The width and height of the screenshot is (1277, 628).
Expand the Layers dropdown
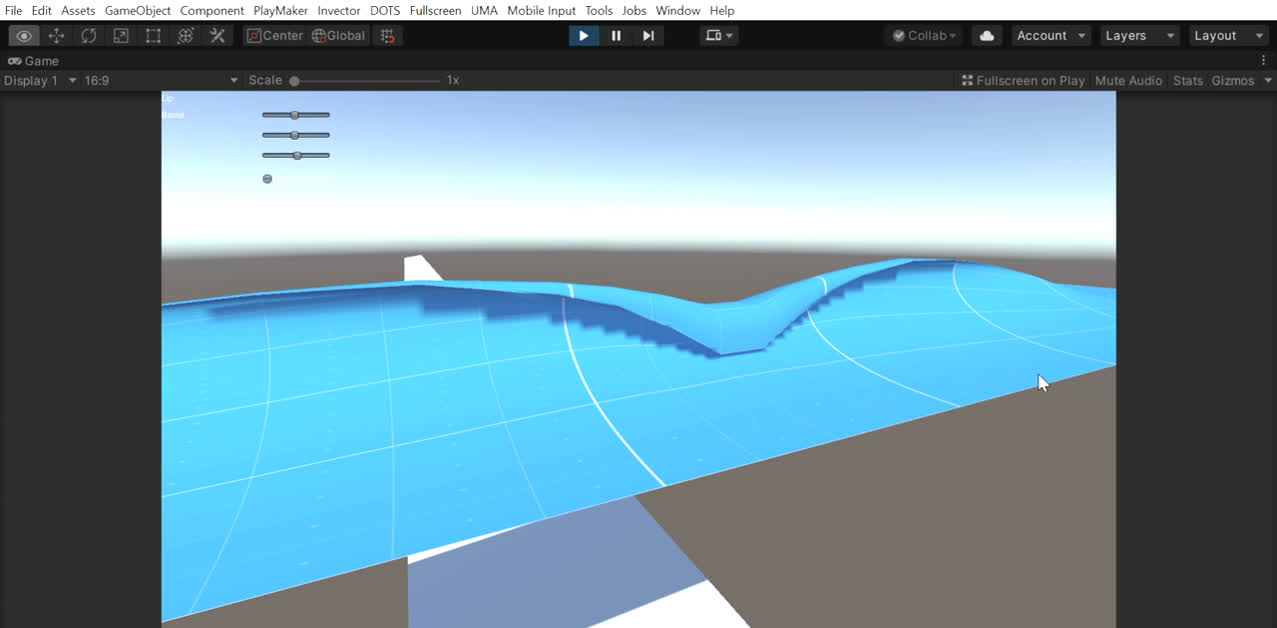click(x=1140, y=36)
